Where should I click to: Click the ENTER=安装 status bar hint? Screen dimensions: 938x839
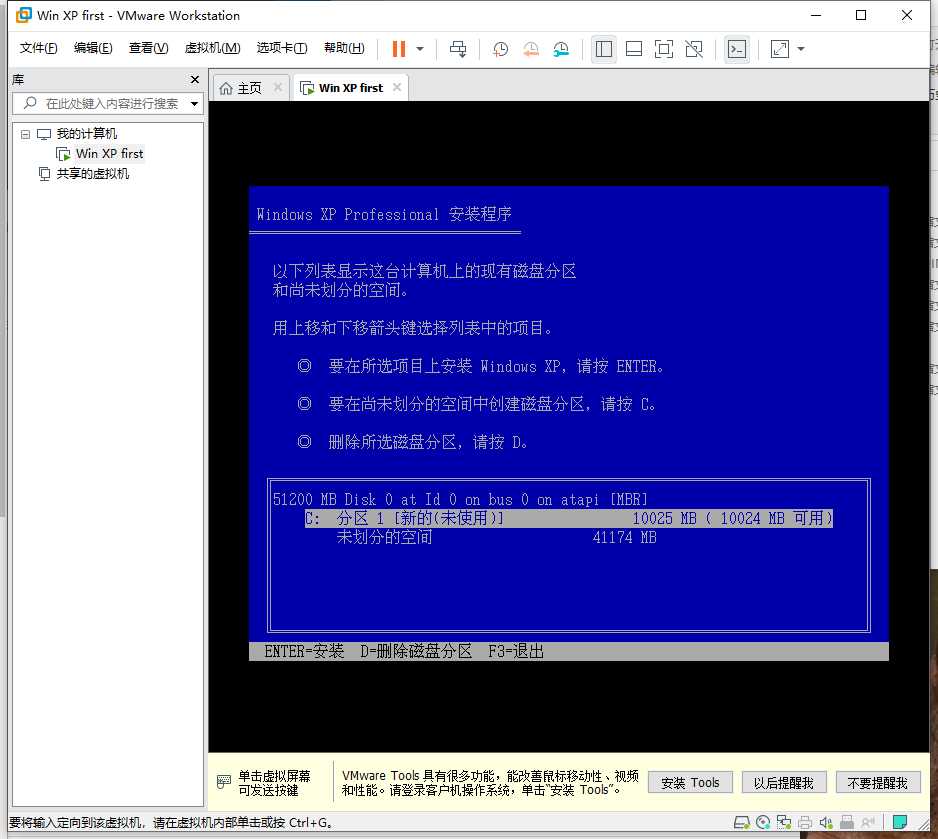(x=304, y=651)
